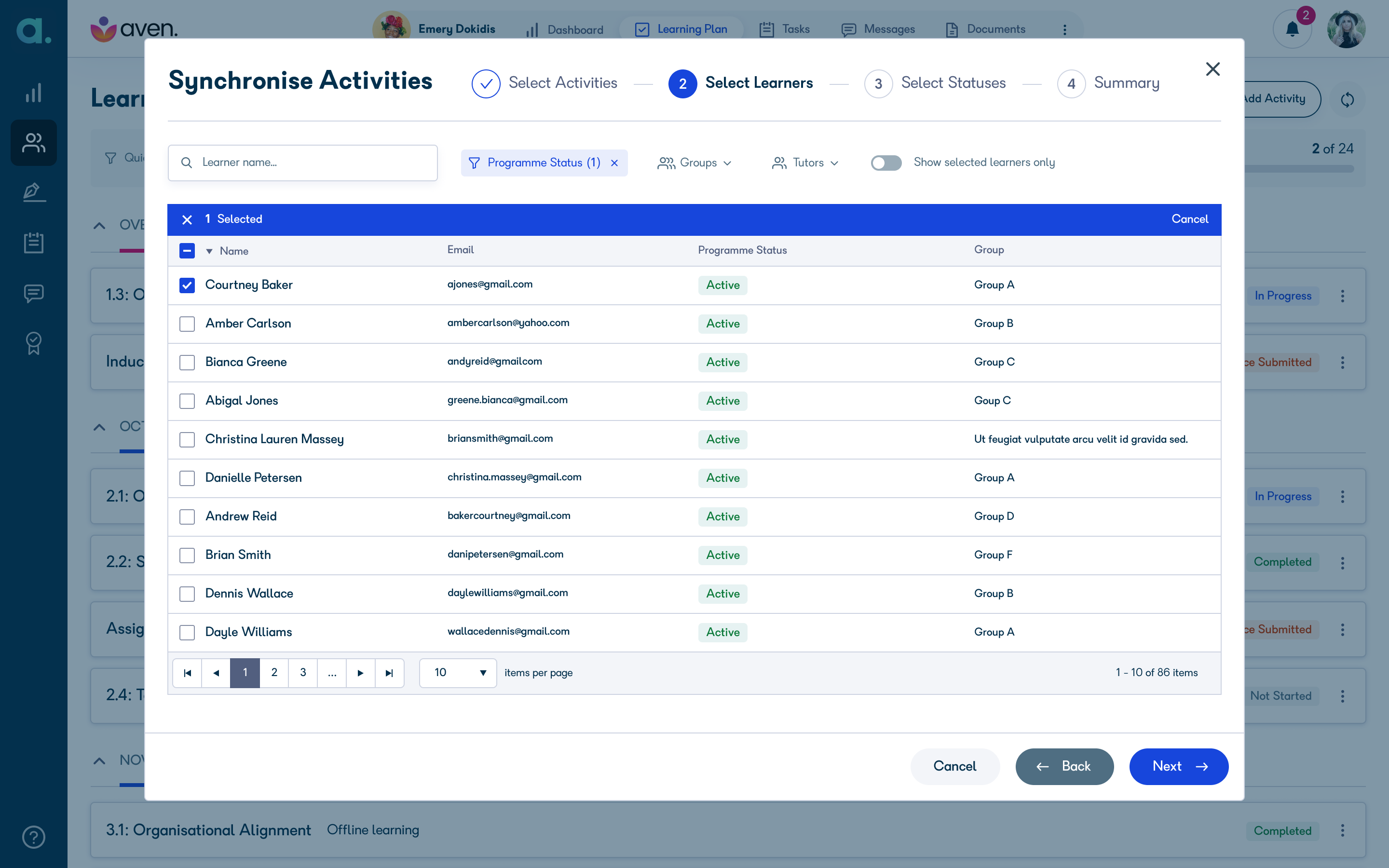
Task: Select Dennis Wallace checkbox
Action: pos(187,594)
